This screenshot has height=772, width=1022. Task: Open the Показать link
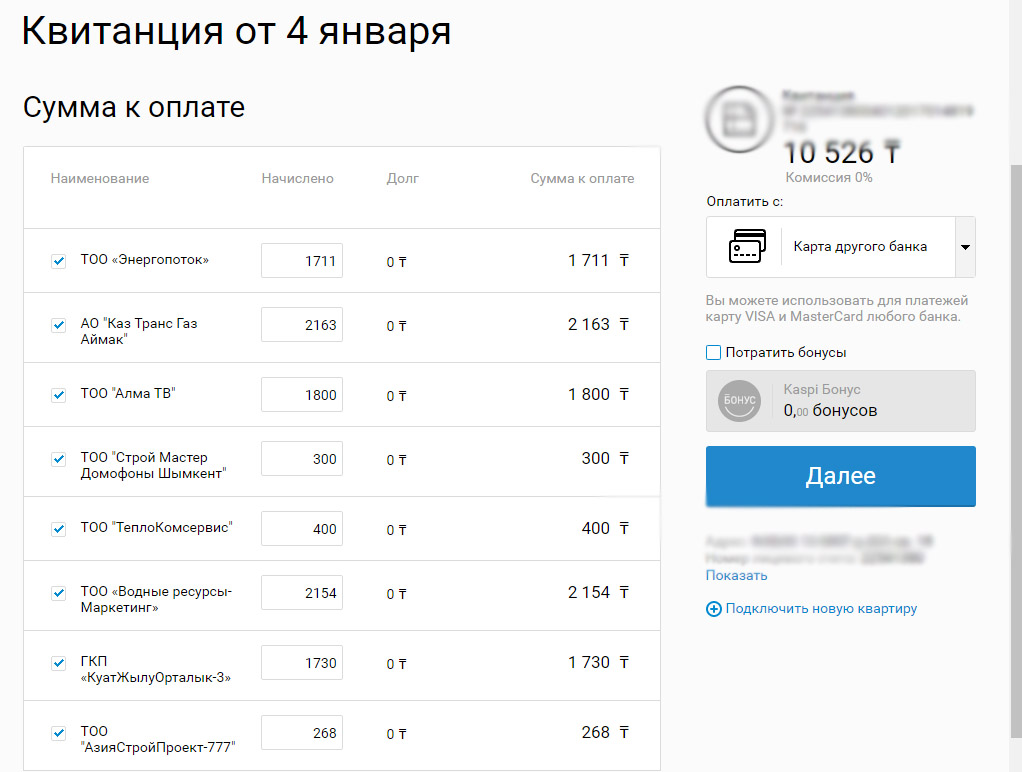pos(737,576)
